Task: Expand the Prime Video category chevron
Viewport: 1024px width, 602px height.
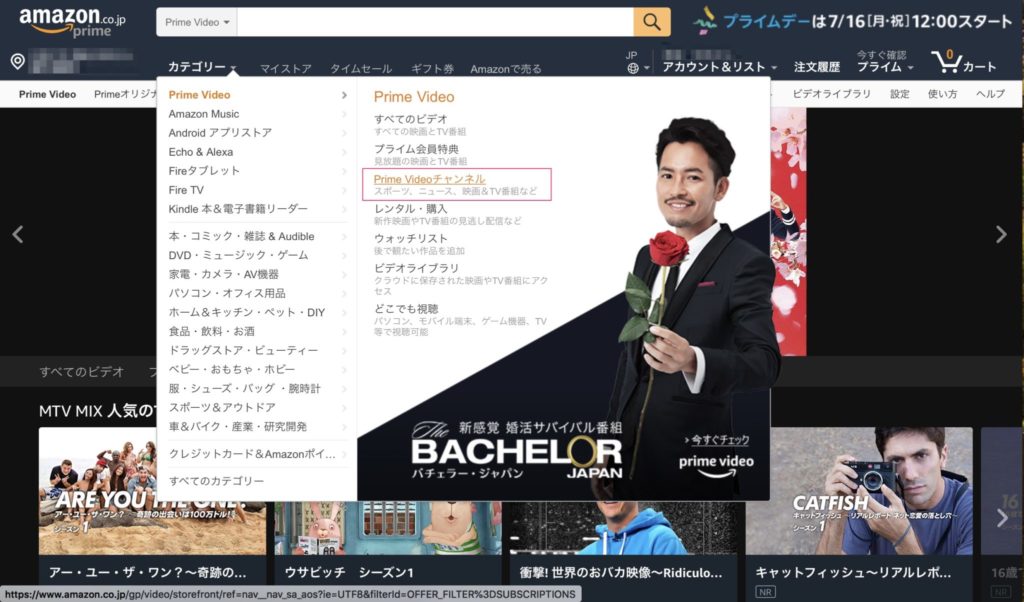Action: click(344, 95)
